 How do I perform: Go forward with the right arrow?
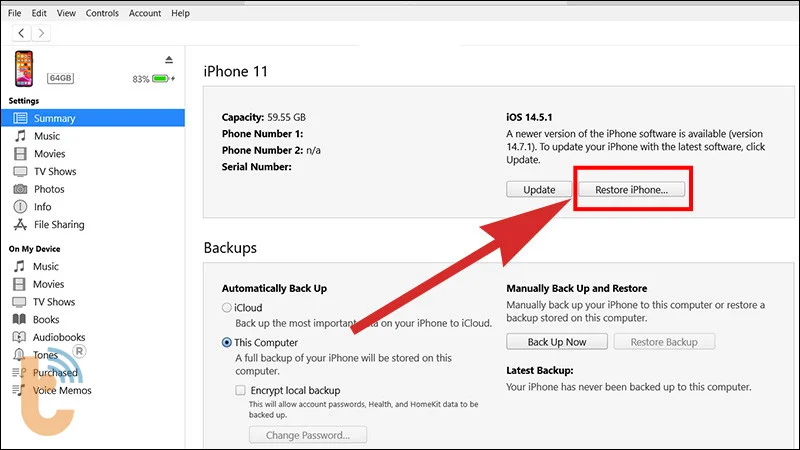pyautogui.click(x=41, y=33)
